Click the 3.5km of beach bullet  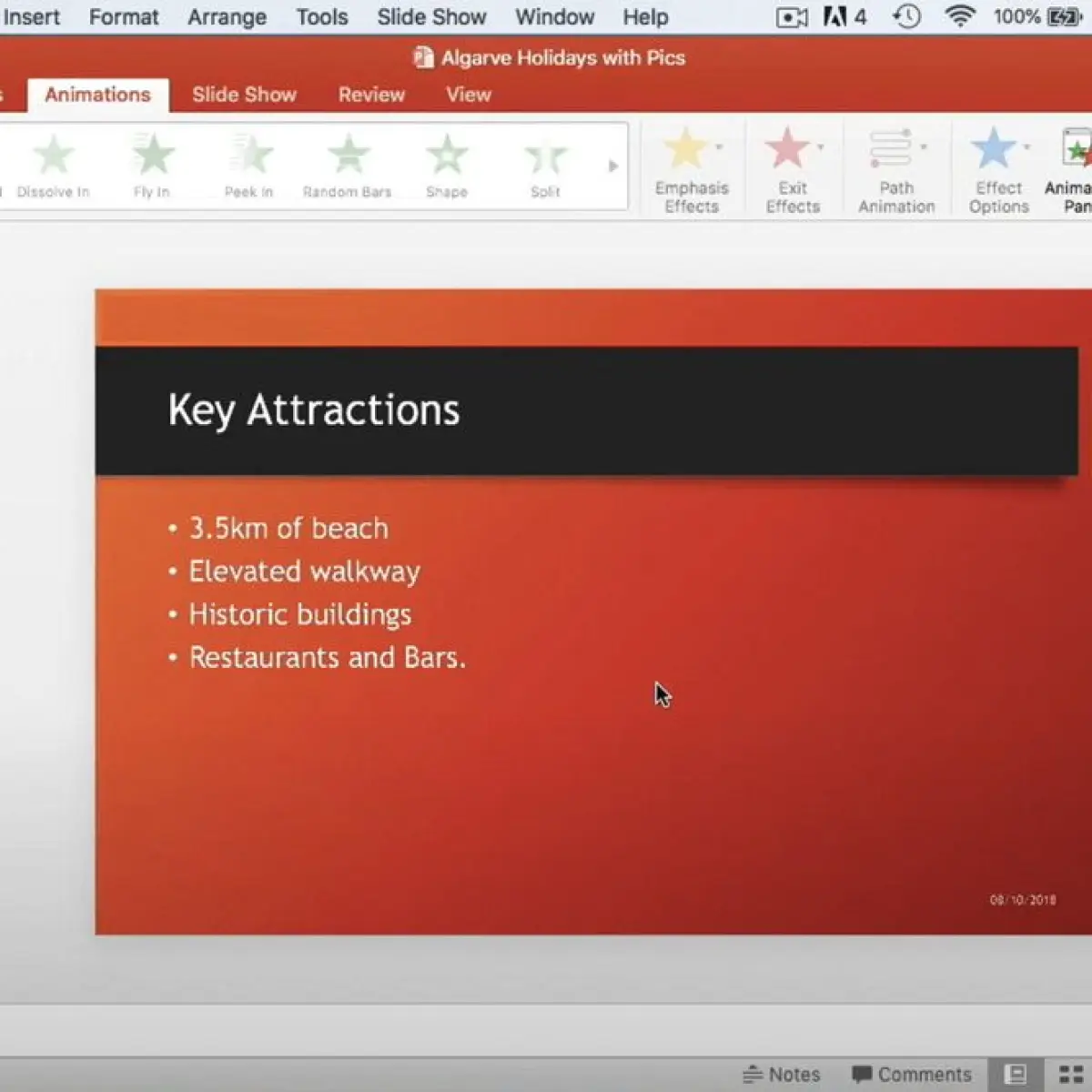tap(288, 529)
